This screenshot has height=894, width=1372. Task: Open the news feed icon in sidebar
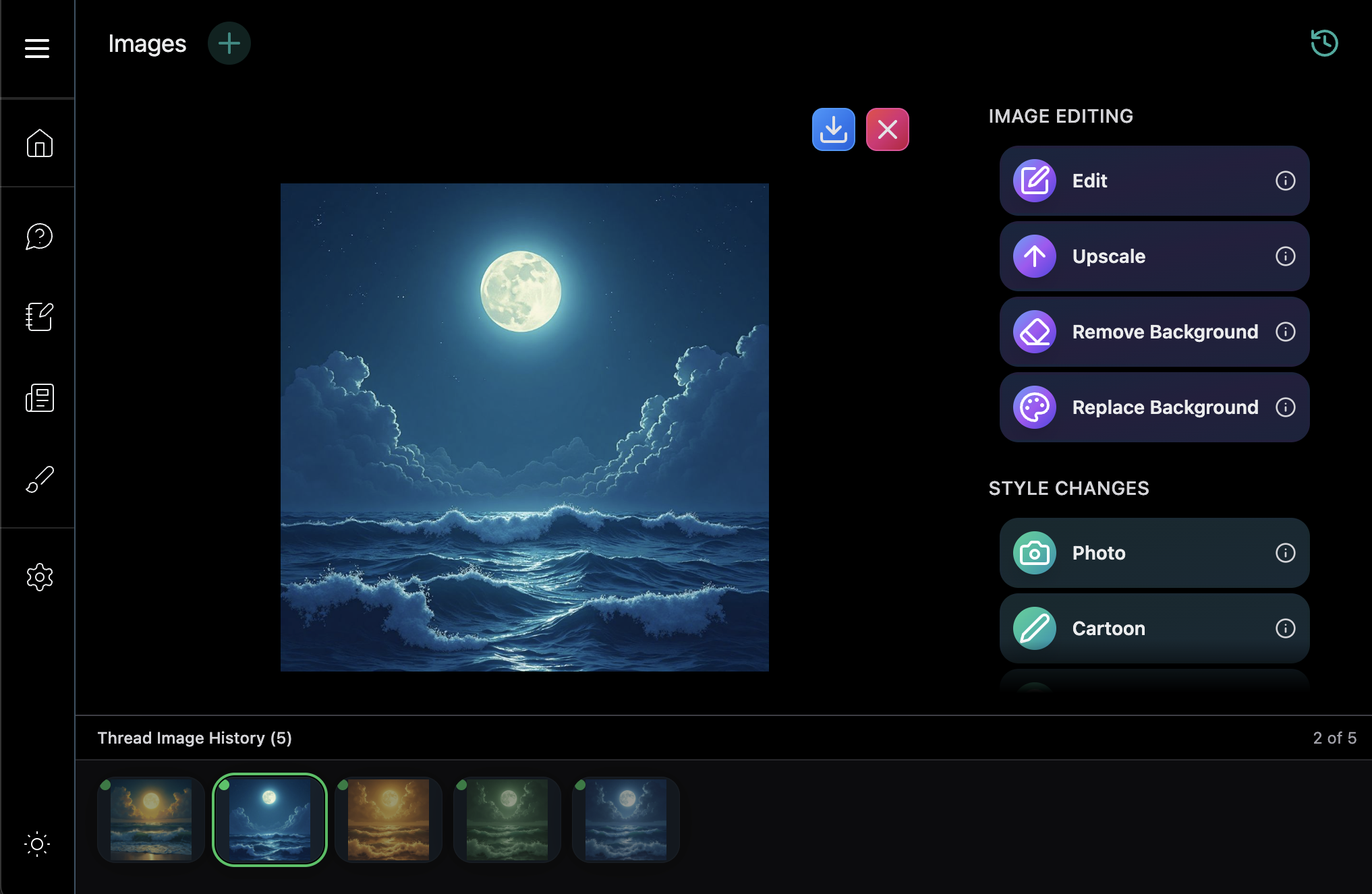[38, 398]
